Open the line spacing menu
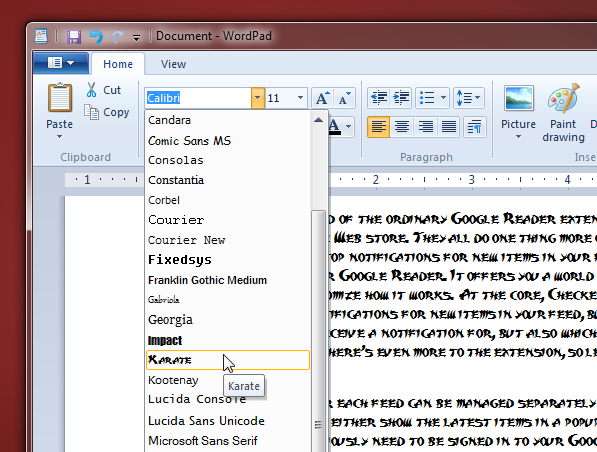Image resolution: width=597 pixels, height=452 pixels. pos(469,98)
